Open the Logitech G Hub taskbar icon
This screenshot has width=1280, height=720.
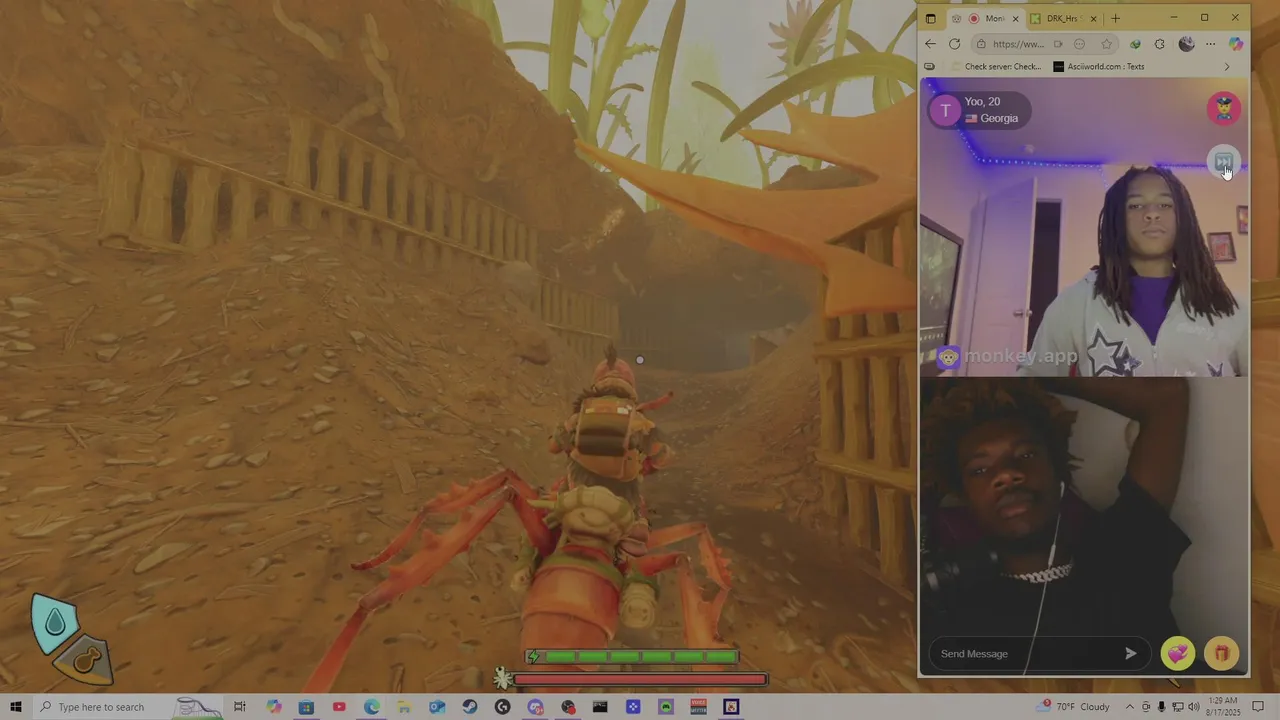(x=503, y=707)
